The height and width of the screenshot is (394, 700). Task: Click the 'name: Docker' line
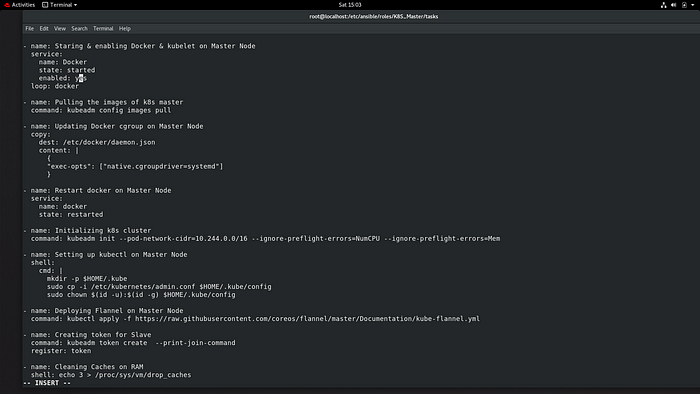(62, 62)
